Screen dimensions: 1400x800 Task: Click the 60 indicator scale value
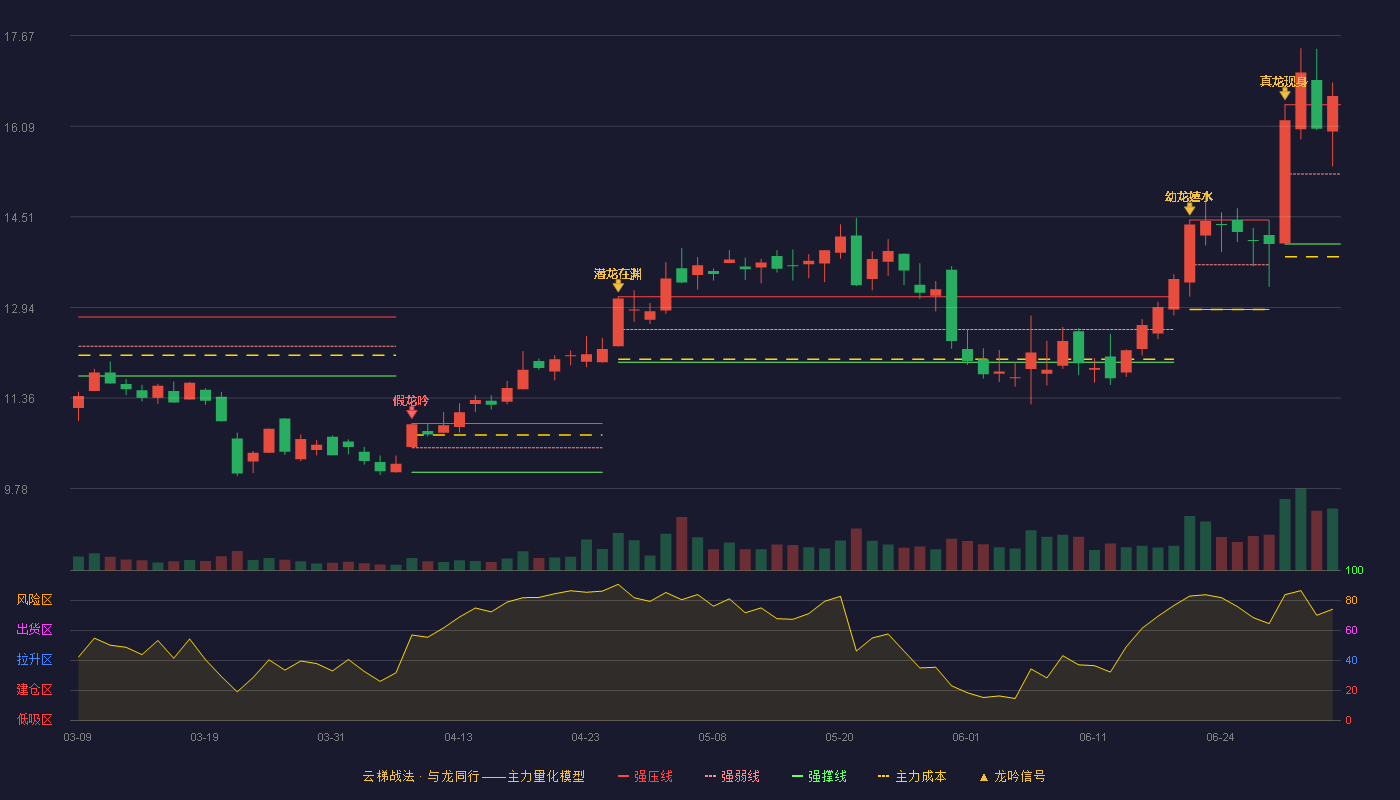tap(1351, 630)
